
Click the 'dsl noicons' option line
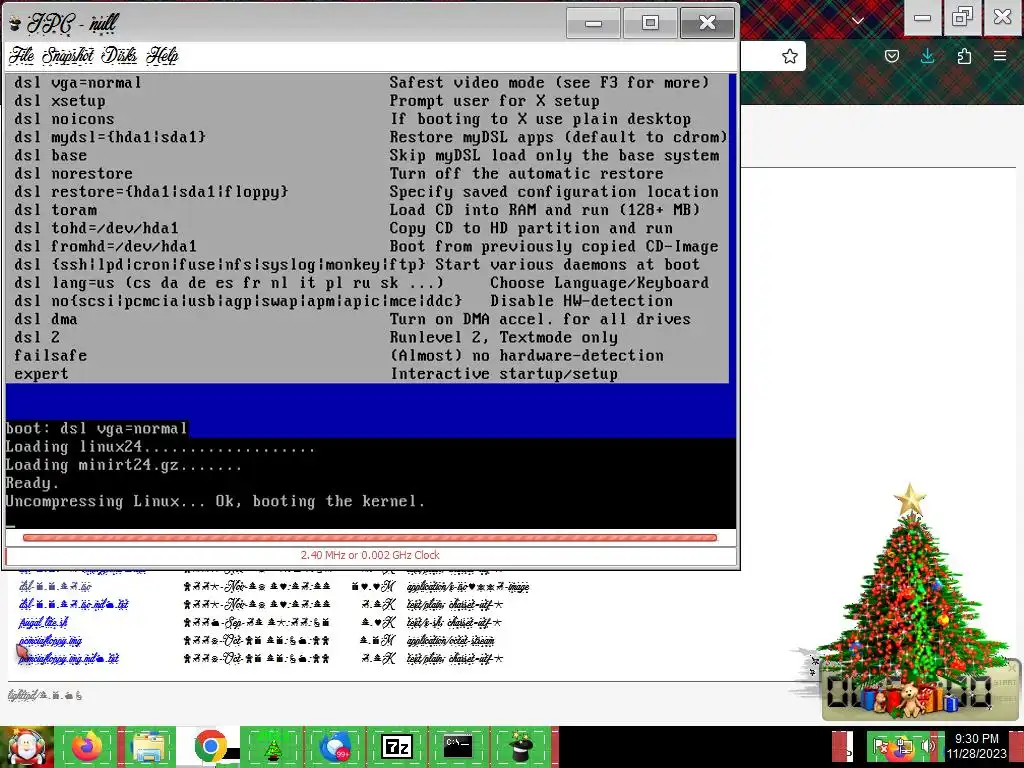point(64,119)
